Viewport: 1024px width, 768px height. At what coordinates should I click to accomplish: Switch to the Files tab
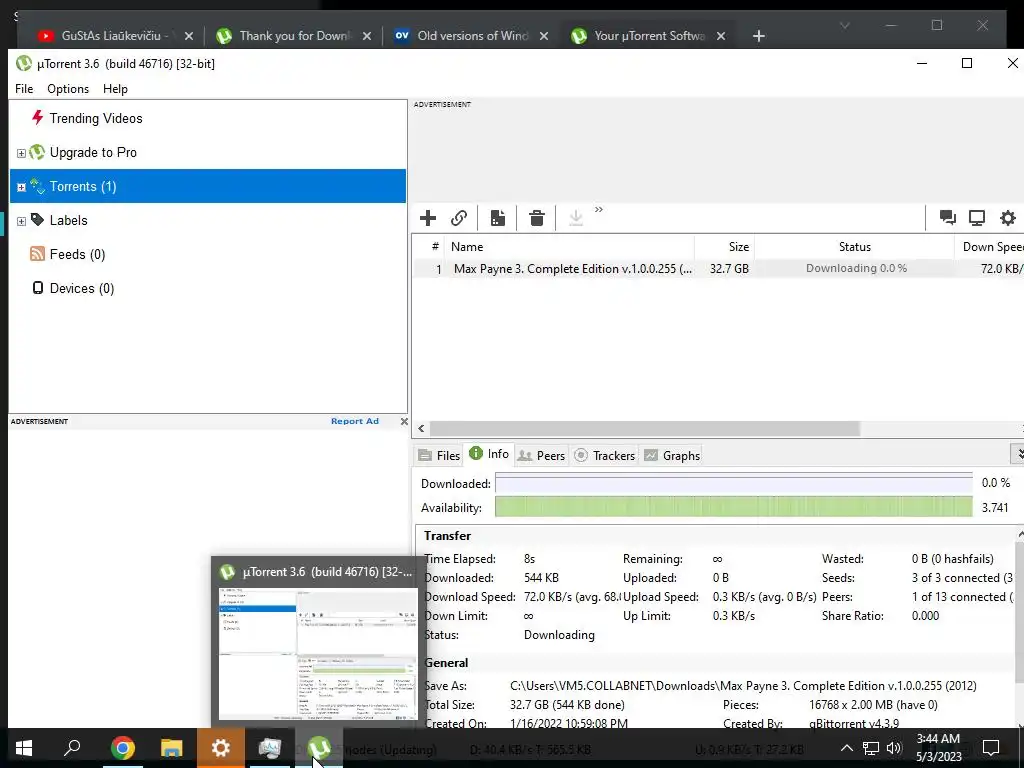point(439,455)
